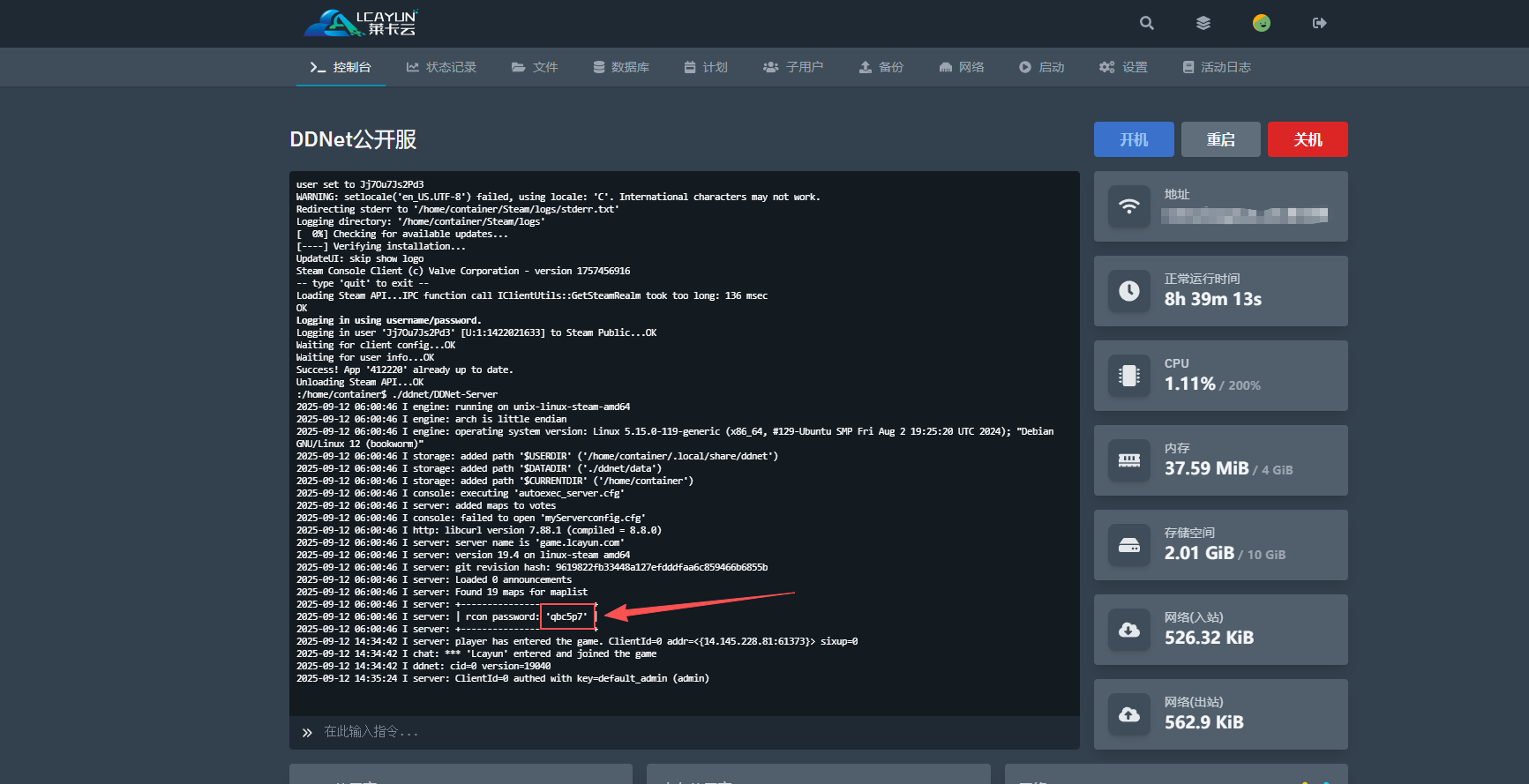Click the blurred server address value

click(1245, 215)
